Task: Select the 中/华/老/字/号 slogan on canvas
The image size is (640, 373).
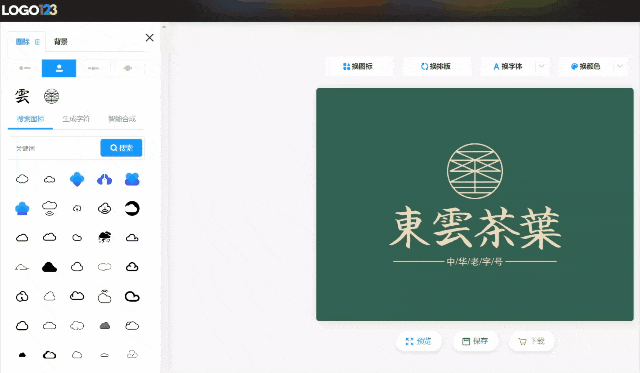Action: [x=475, y=262]
